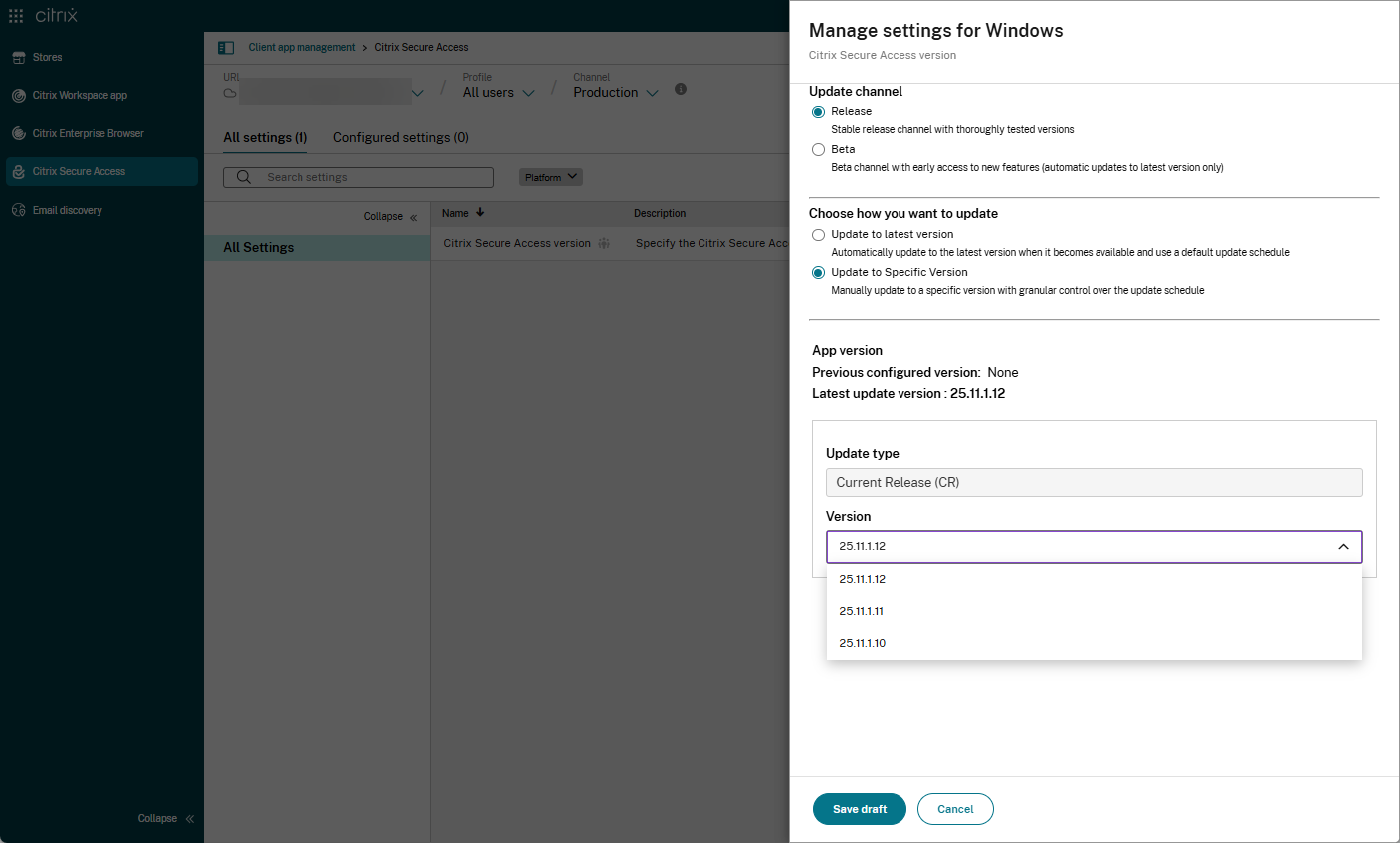The height and width of the screenshot is (843, 1400).
Task: Select the Beta update channel
Action: pyautogui.click(x=818, y=150)
